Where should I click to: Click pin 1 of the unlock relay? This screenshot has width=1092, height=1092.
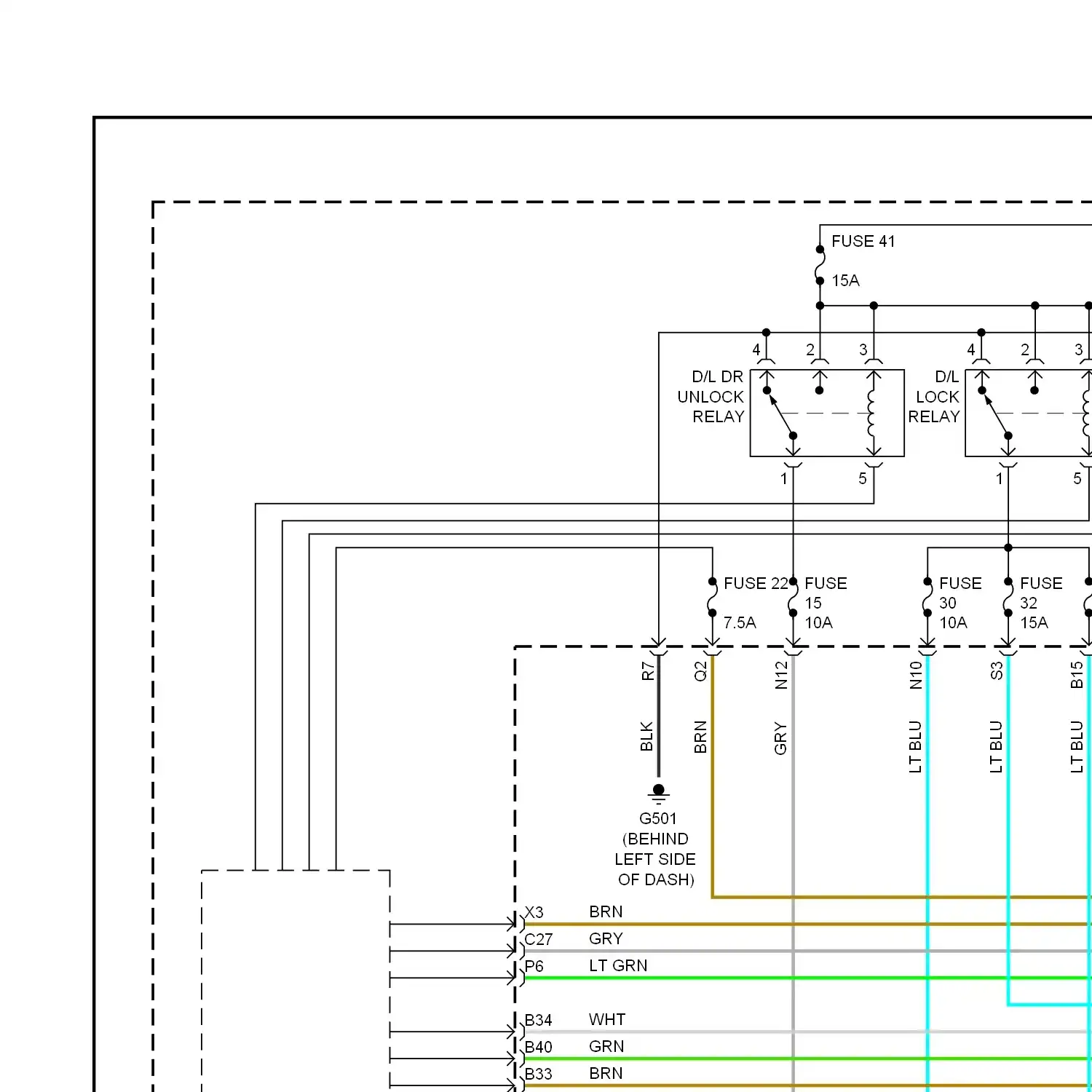(784, 479)
